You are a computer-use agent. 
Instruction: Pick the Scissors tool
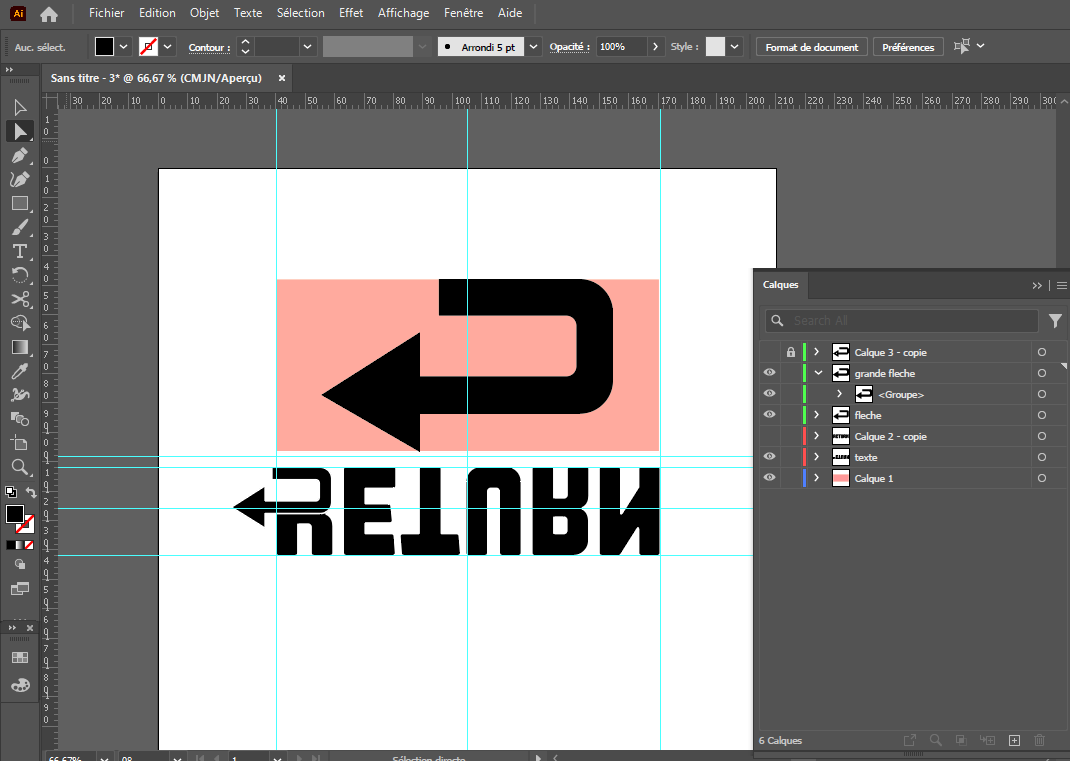coord(20,299)
